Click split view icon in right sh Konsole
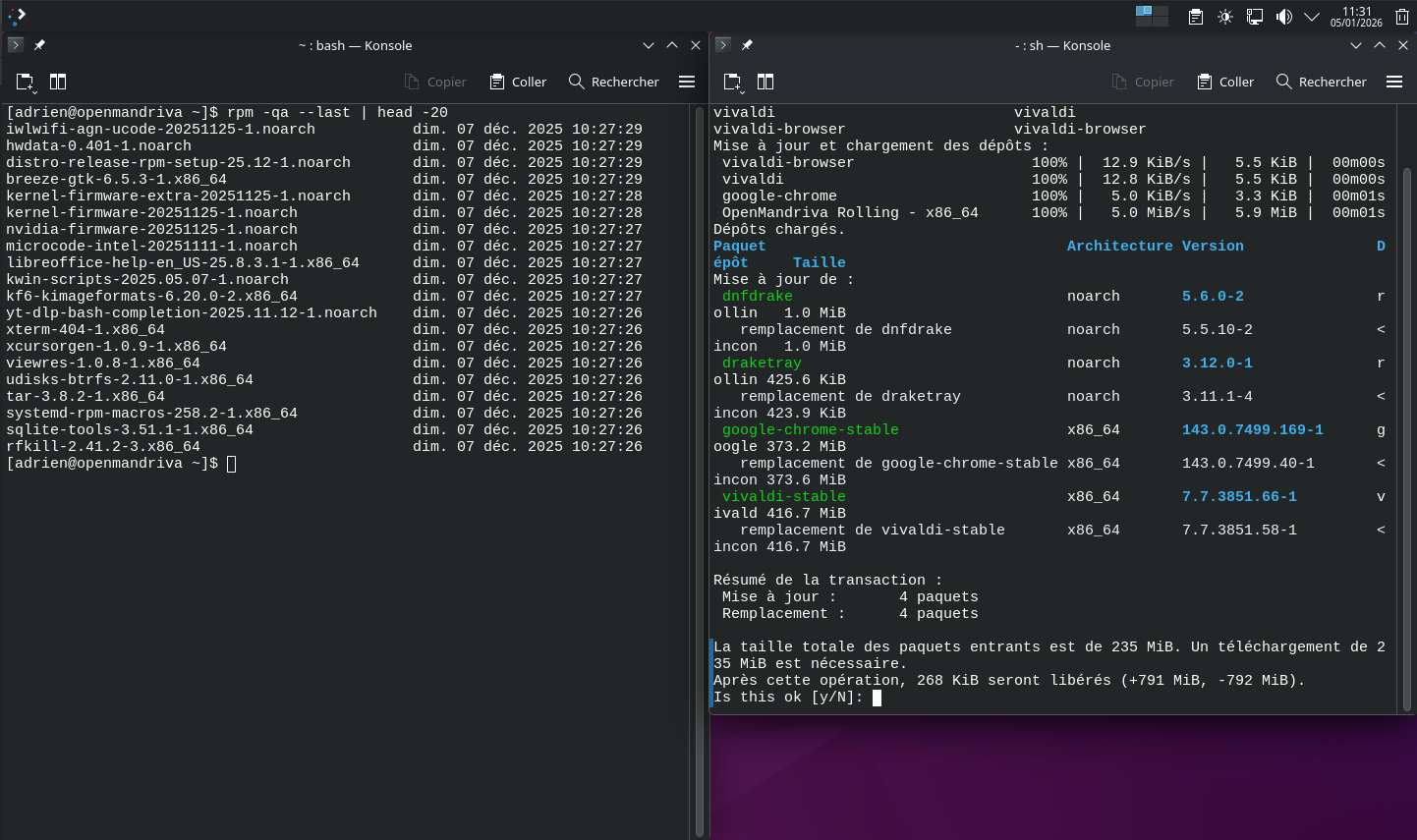1417x840 pixels. [x=765, y=82]
